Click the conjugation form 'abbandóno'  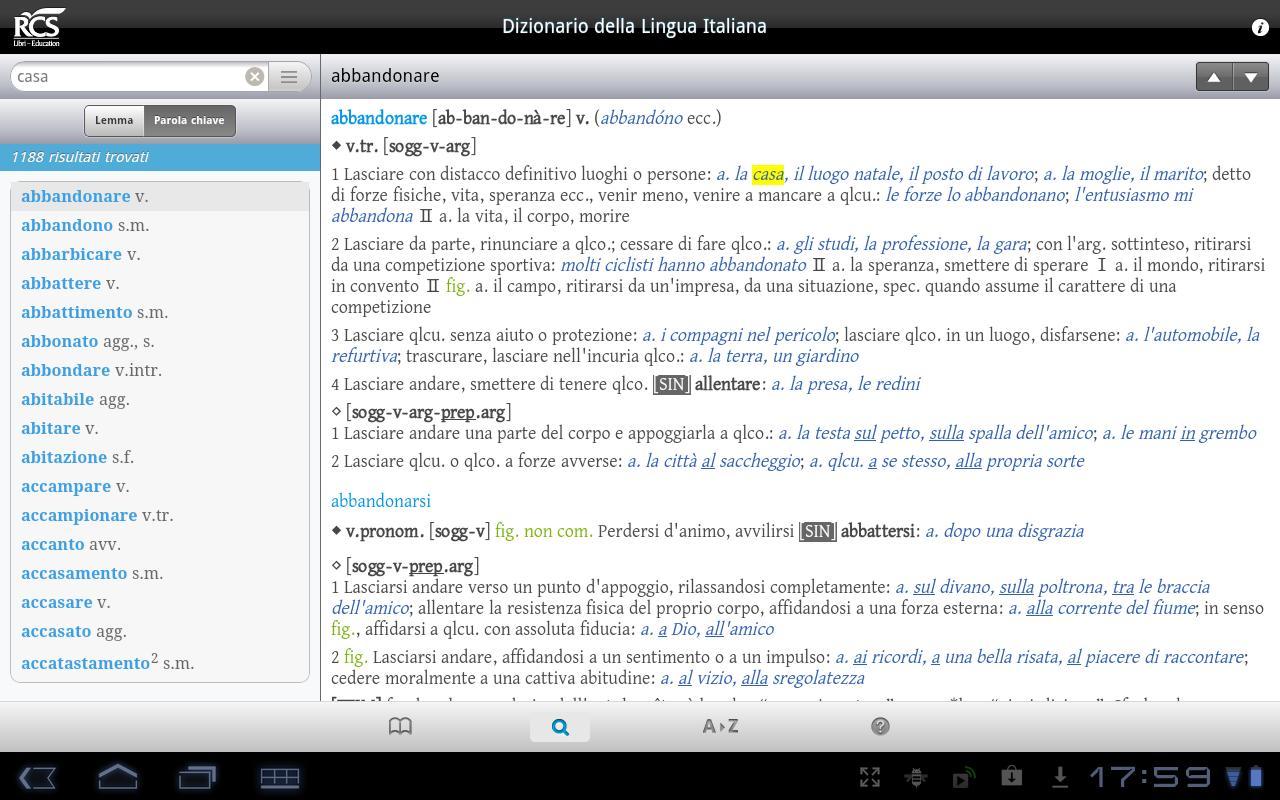tap(641, 118)
